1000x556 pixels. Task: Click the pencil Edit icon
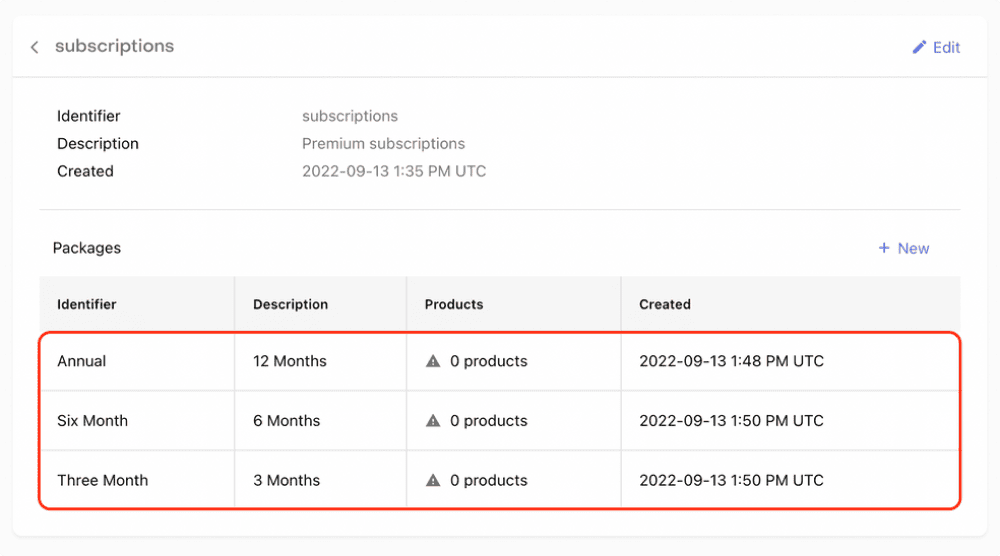(919, 47)
